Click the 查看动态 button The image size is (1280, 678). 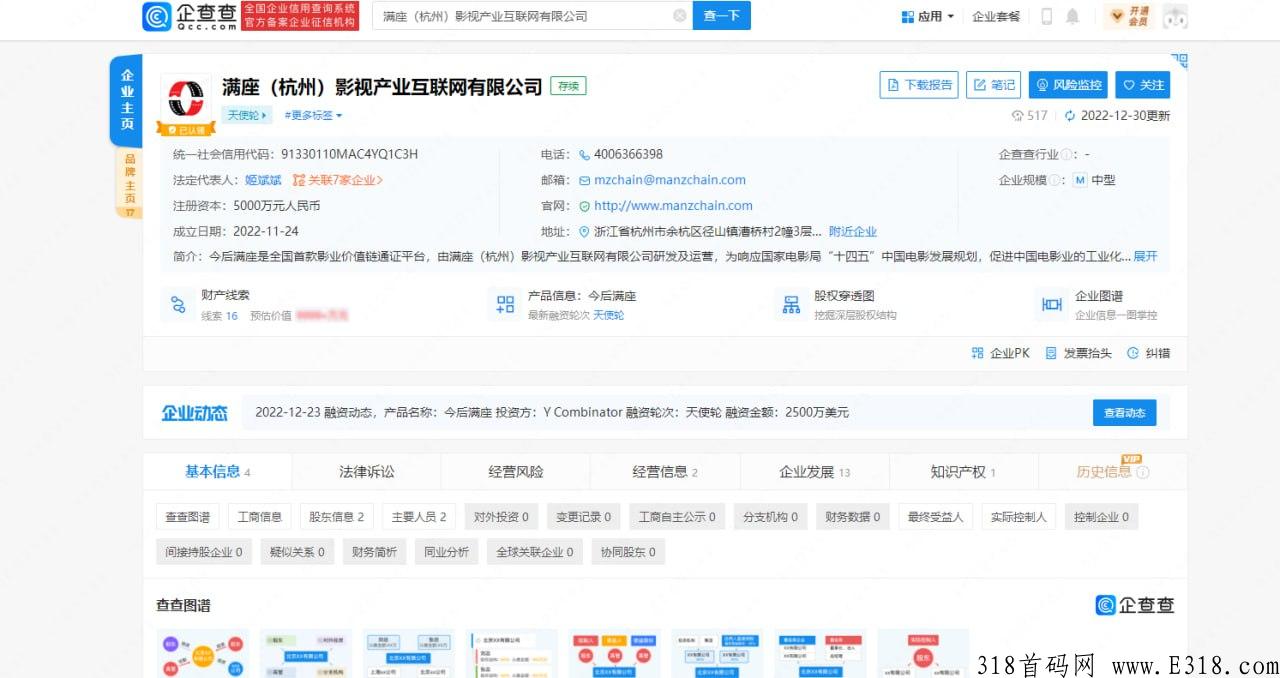point(1124,413)
